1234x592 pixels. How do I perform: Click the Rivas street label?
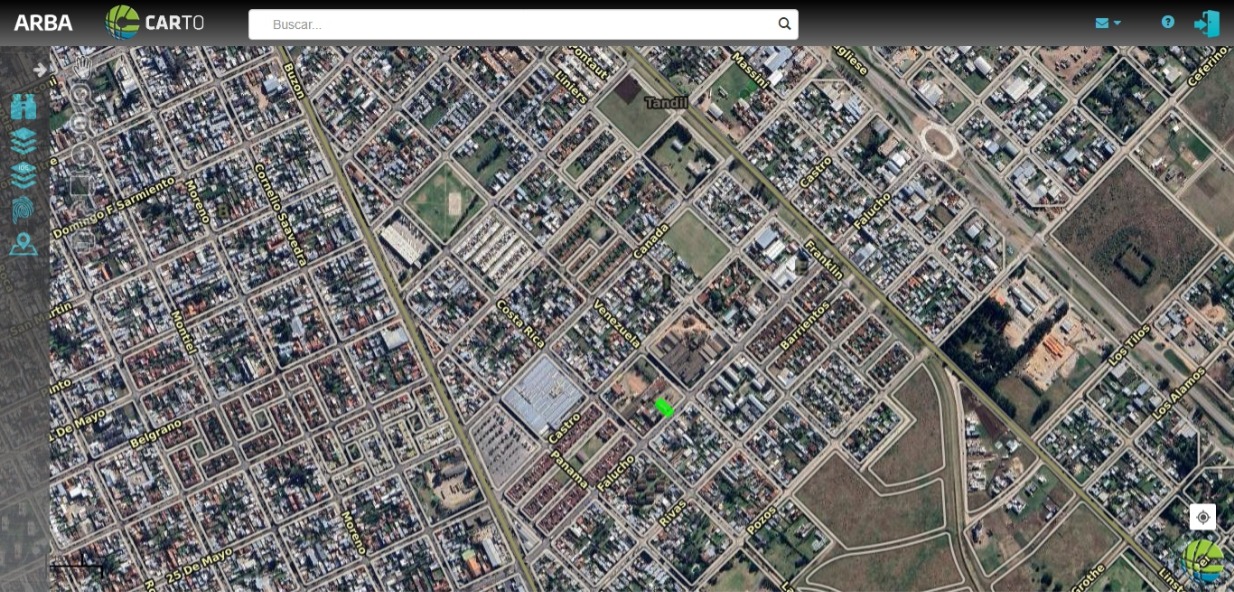click(672, 513)
